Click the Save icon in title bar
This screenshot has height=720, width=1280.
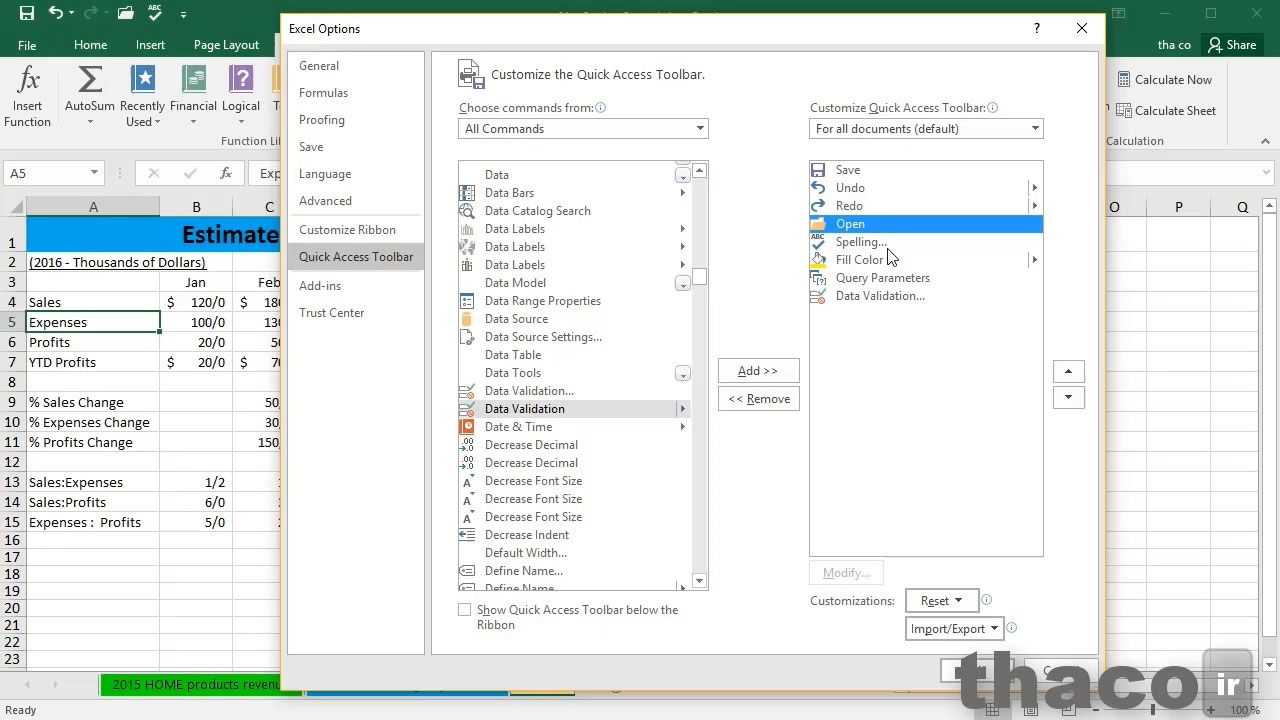coord(27,14)
